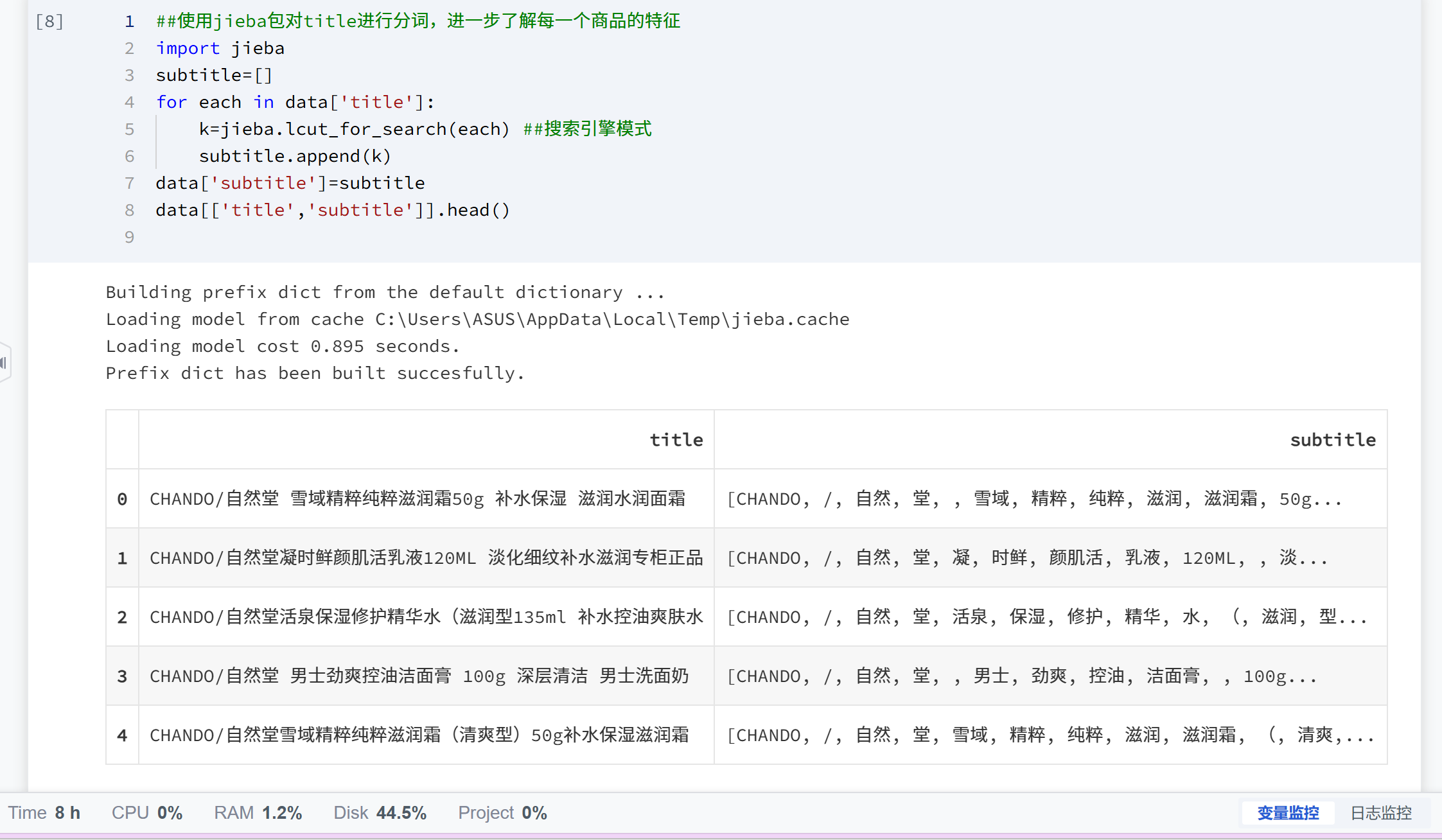Image resolution: width=1442 pixels, height=840 pixels.
Task: Click the RAM 1.2% status indicator
Action: pyautogui.click(x=258, y=813)
